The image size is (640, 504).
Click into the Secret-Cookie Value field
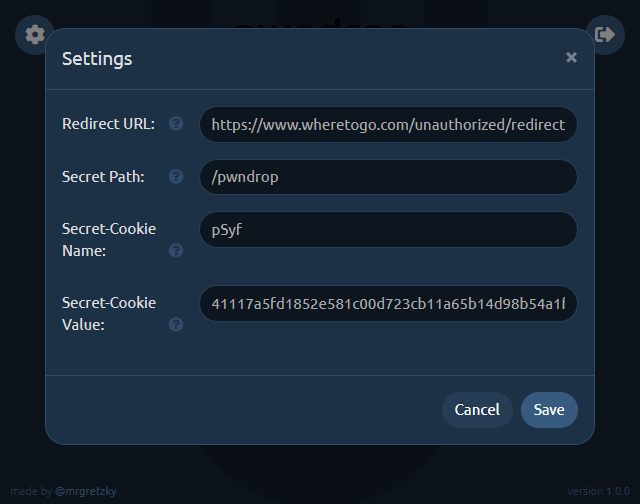(388, 304)
